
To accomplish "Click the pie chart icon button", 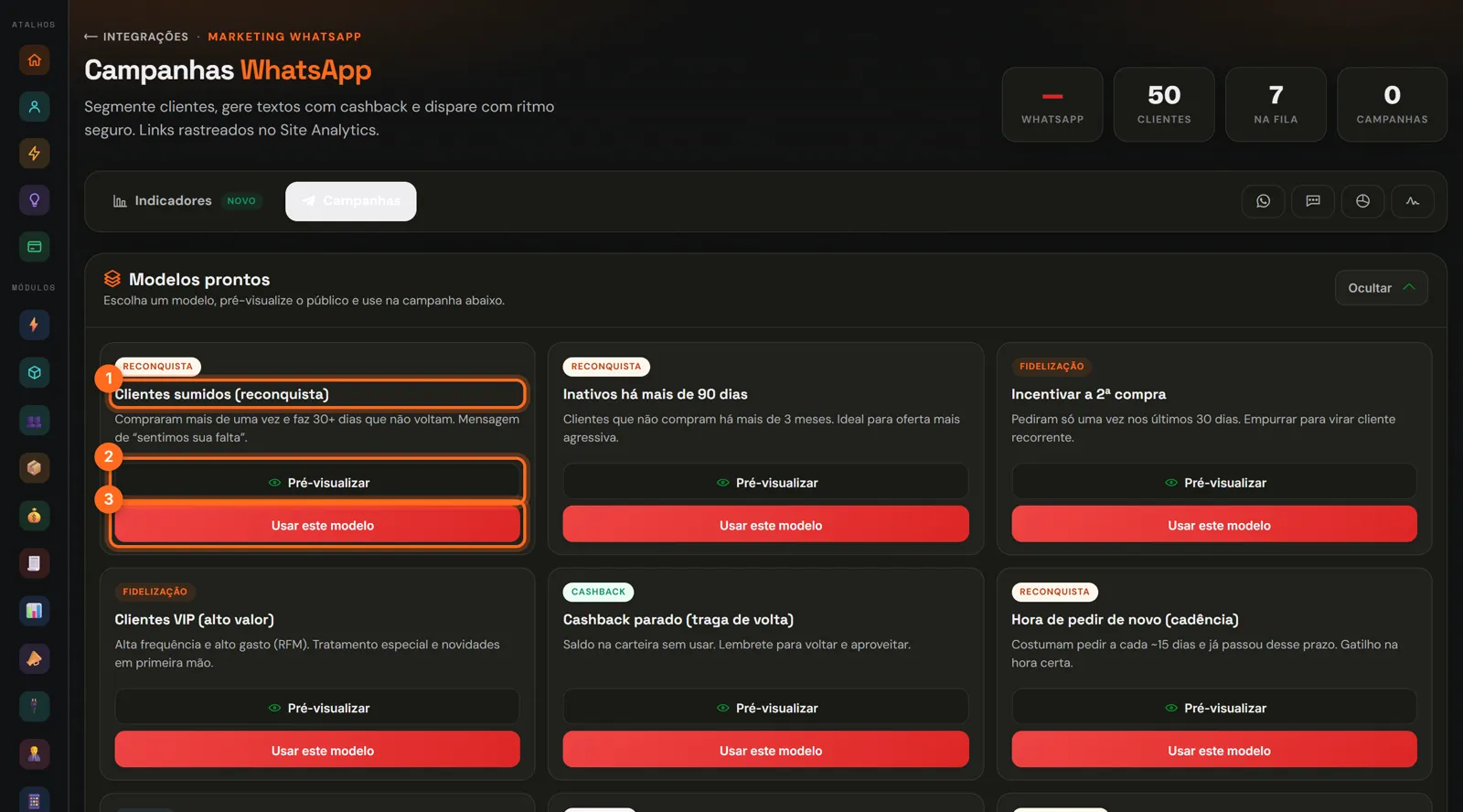I will click(x=1362, y=201).
